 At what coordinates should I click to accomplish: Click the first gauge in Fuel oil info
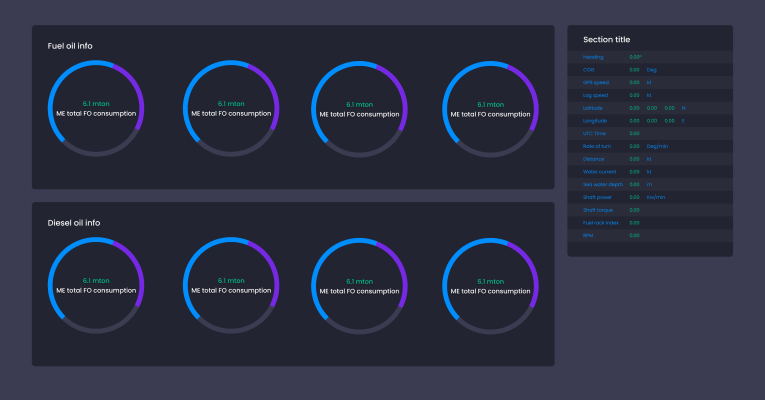pos(96,108)
